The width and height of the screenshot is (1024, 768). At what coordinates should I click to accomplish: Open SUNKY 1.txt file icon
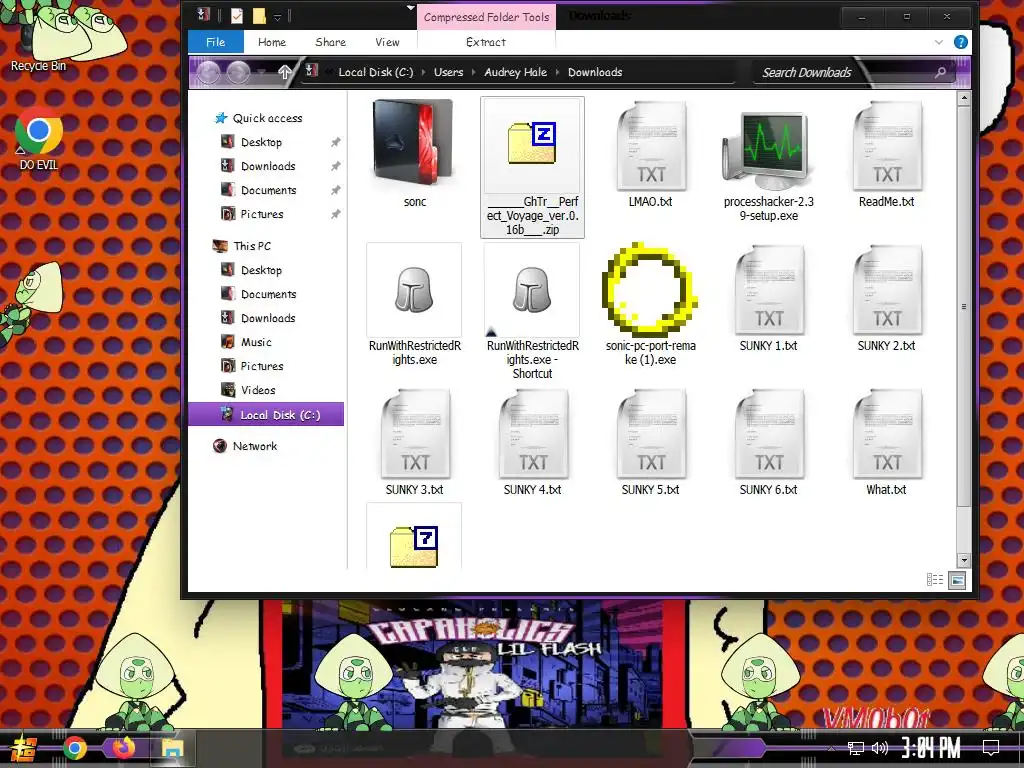pos(768,289)
